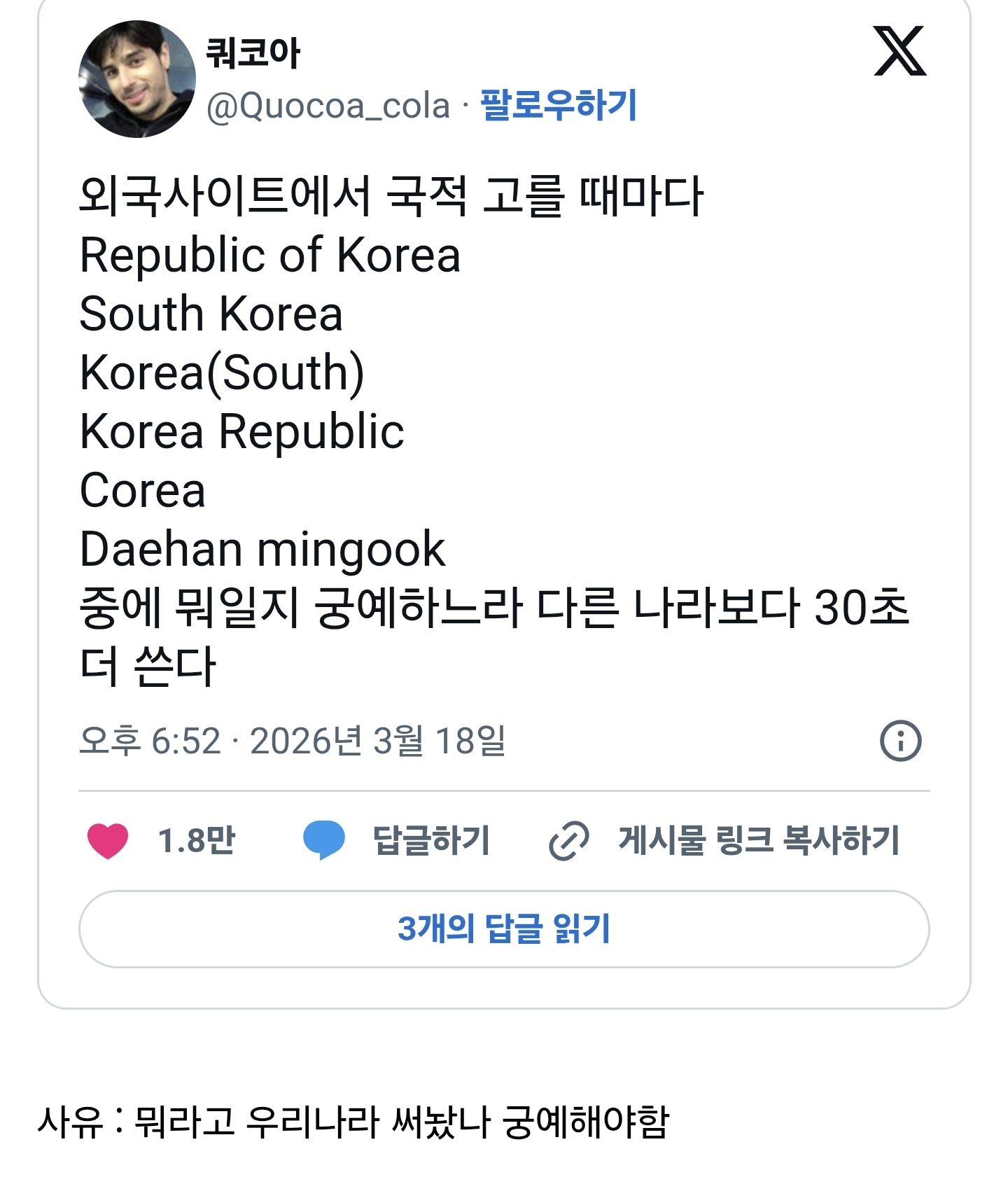
Task: Copy the post link via 게시물 링크 복사하기
Action: click(x=758, y=840)
